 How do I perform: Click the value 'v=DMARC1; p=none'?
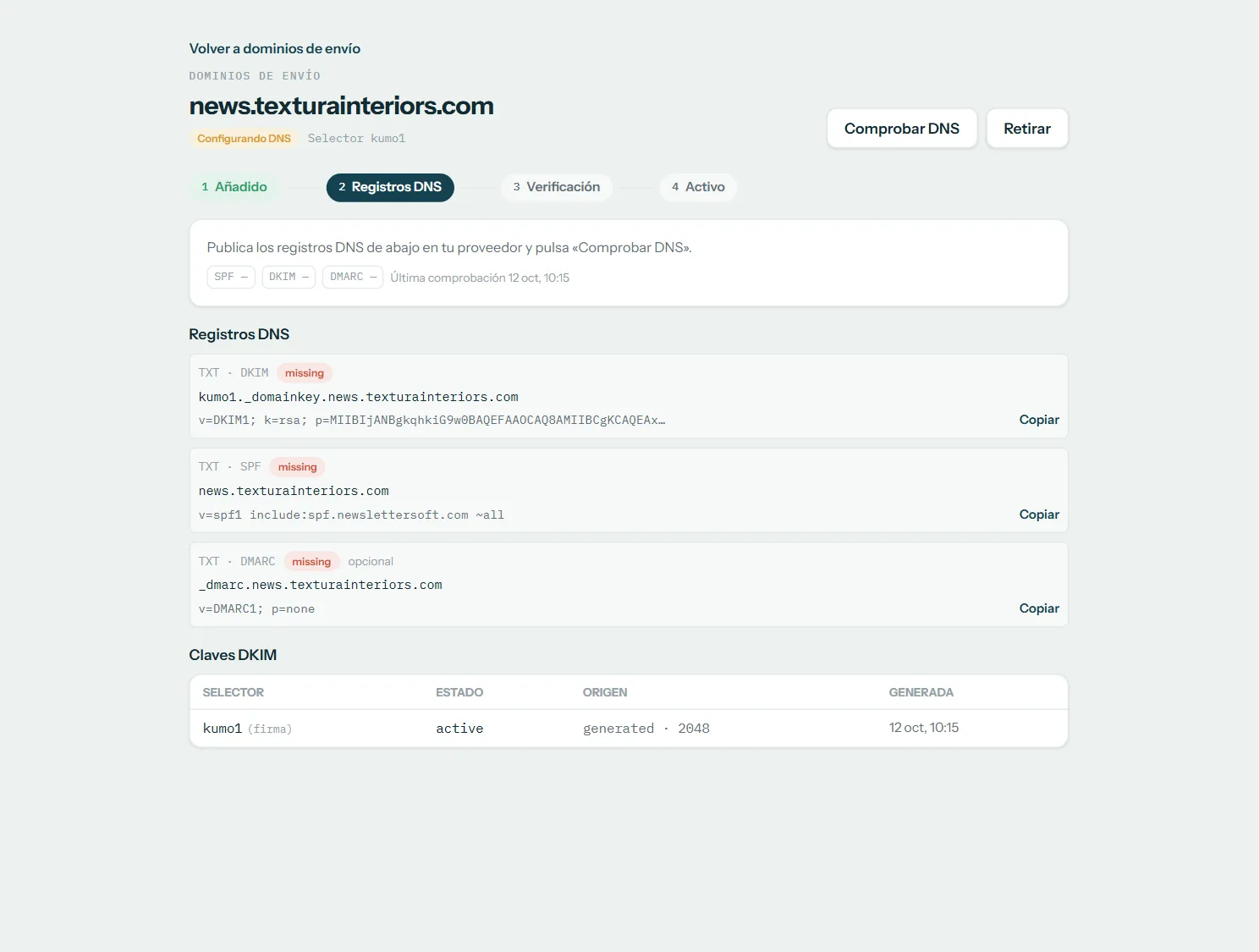point(256,608)
